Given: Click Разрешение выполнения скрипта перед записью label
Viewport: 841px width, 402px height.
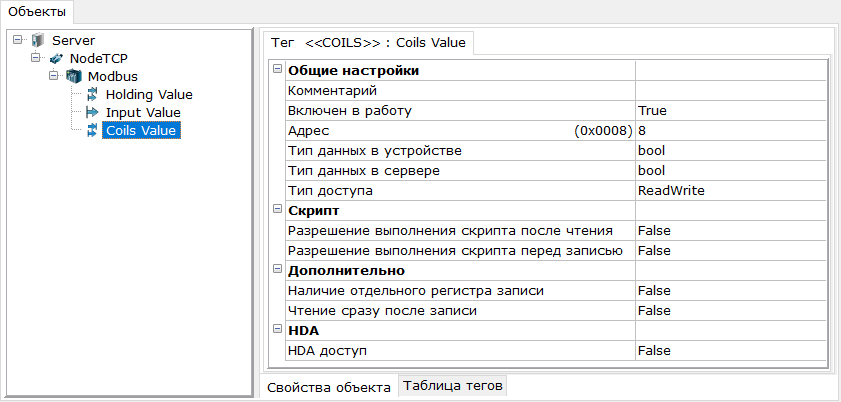Looking at the screenshot, I should (455, 250).
